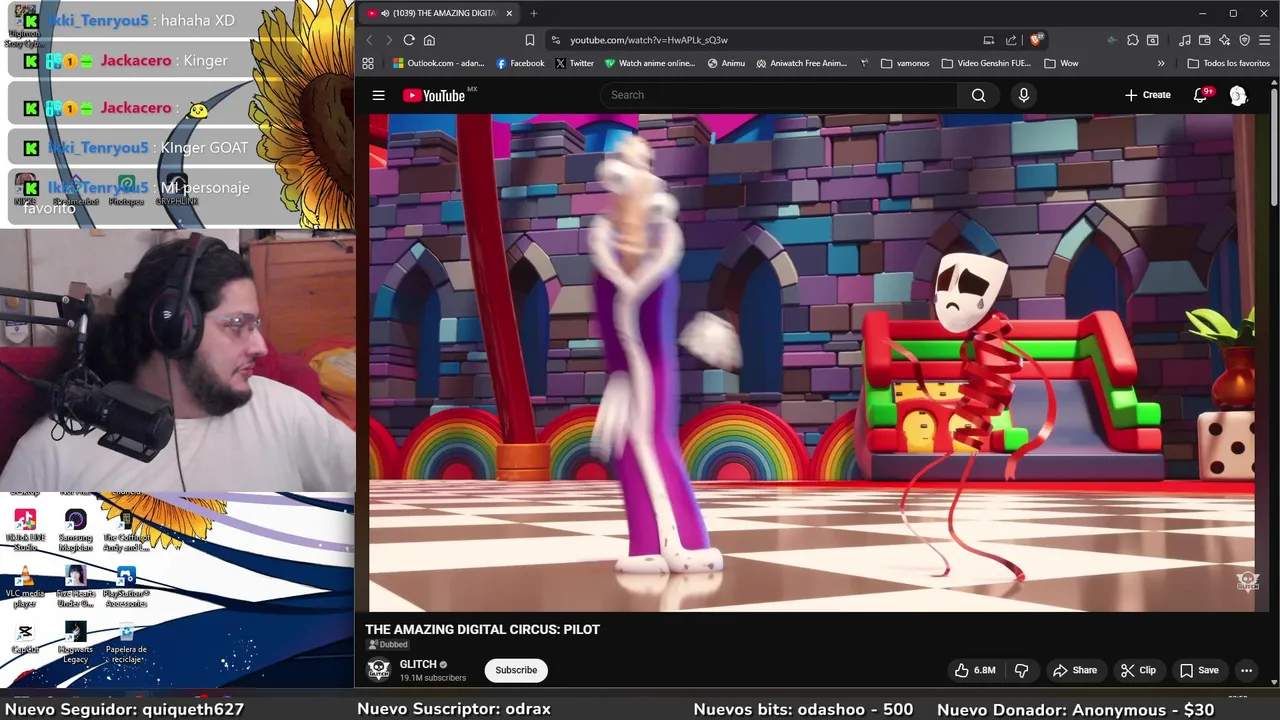Expand hidden bookmarks overflow chevron
Image resolution: width=1280 pixels, height=720 pixels.
click(1161, 63)
